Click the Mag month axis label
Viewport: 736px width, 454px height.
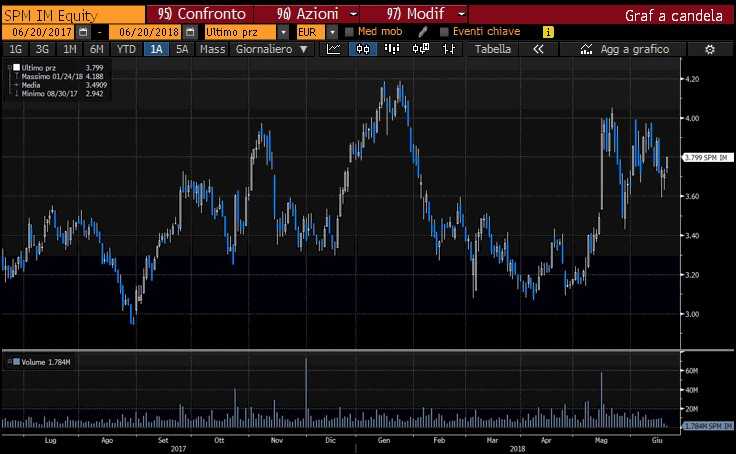[x=601, y=440]
